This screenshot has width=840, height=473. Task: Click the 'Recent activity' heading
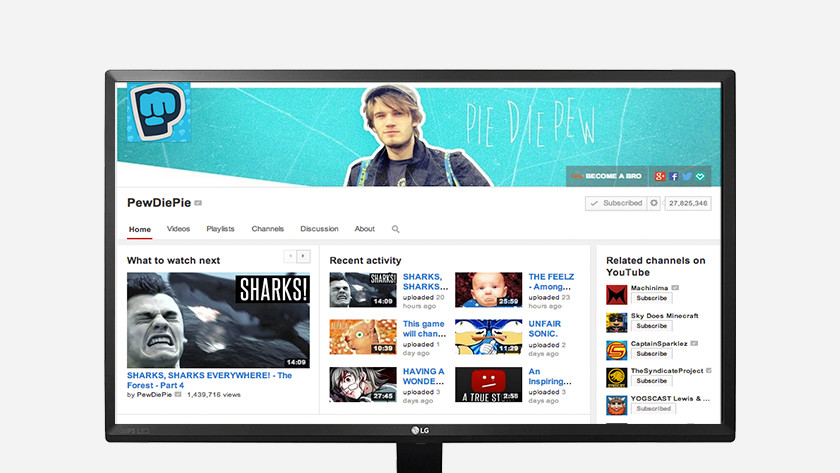[365, 260]
